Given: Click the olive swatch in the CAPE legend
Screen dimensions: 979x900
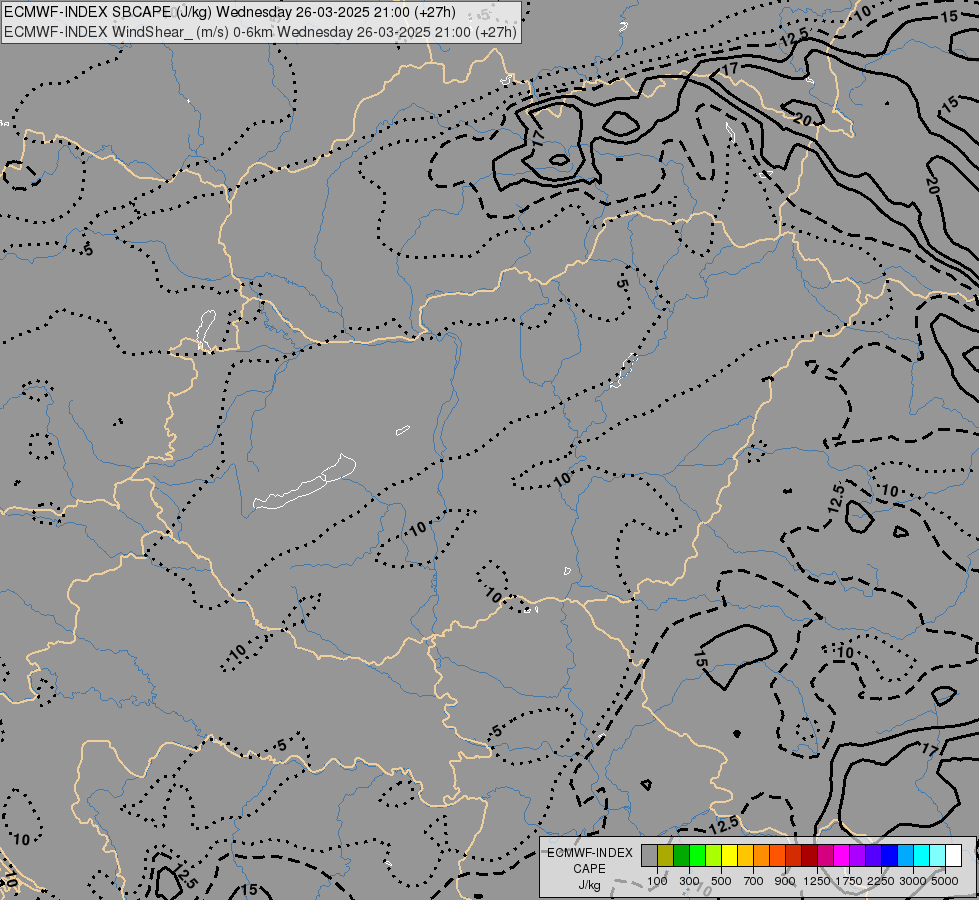Looking at the screenshot, I should coord(666,855).
